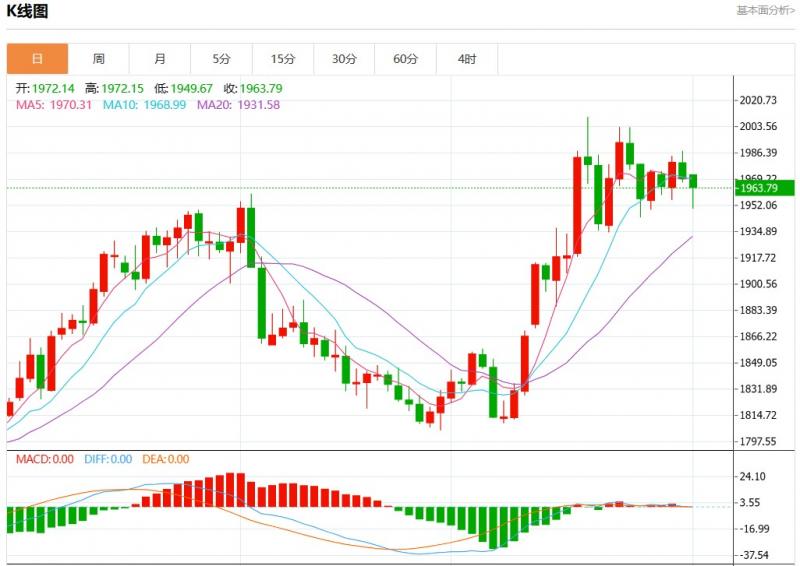Viewport: 800px width, 566px height.
Task: Click the 2020.73 price axis label
Action: [x=757, y=101]
